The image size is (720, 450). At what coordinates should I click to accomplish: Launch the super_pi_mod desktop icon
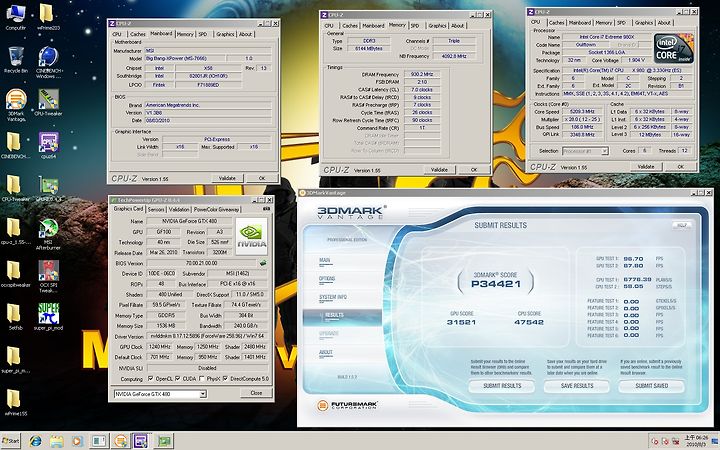pyautogui.click(x=48, y=317)
